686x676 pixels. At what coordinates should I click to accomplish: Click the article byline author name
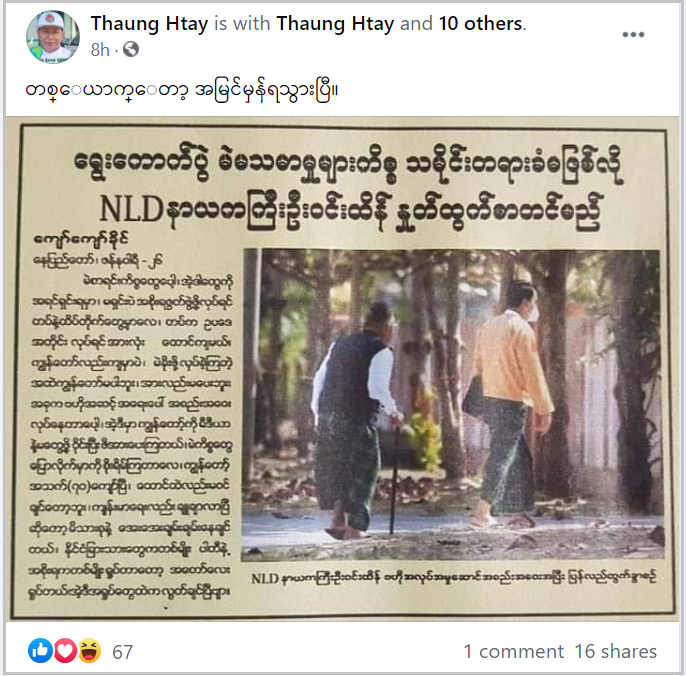(81, 240)
